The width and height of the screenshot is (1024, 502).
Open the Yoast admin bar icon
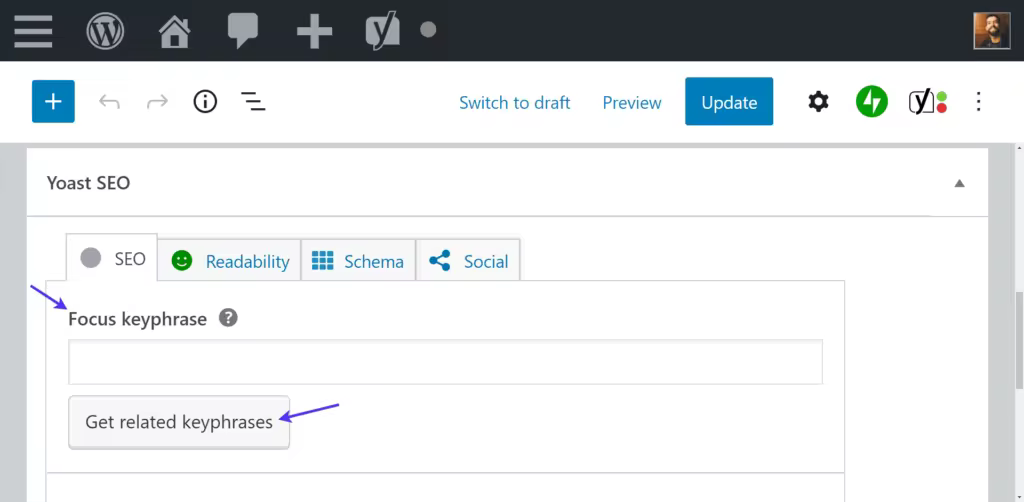click(383, 31)
